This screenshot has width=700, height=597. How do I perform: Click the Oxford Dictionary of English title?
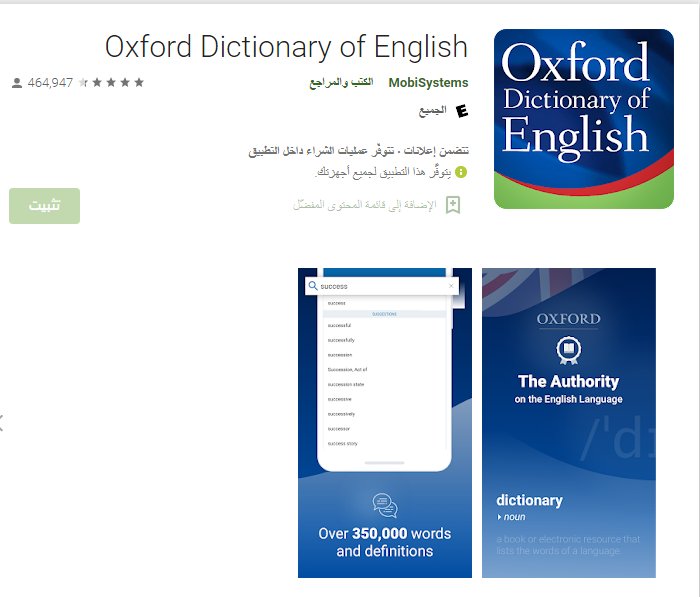[286, 47]
